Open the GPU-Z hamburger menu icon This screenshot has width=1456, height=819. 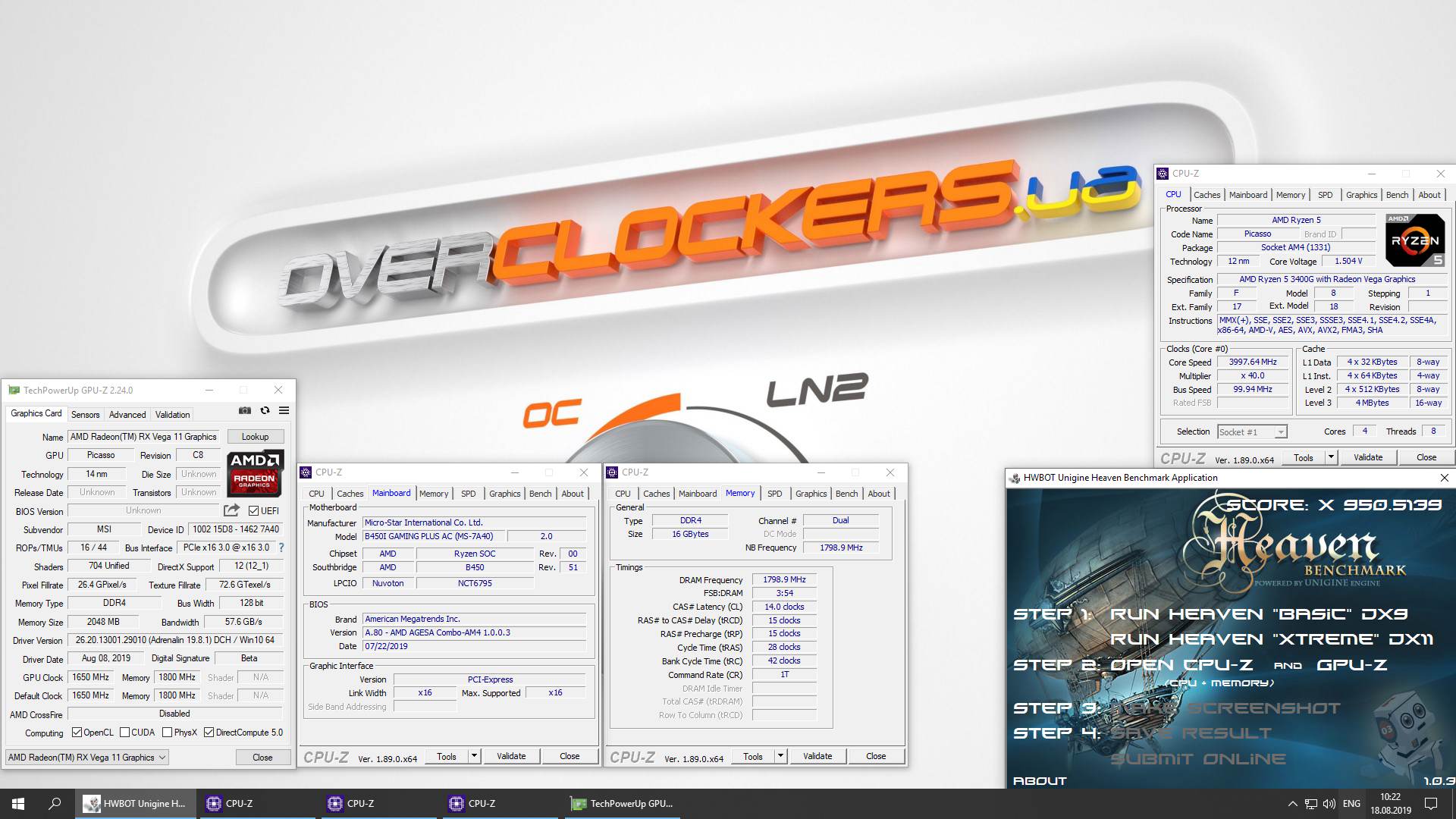tap(284, 410)
